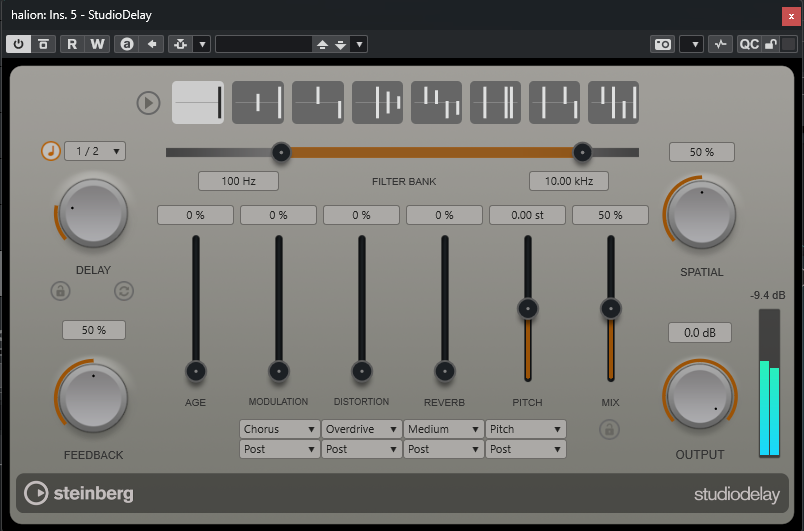This screenshot has height=531, width=804.
Task: Click the 10.00 kHz filter value field
Action: (569, 181)
